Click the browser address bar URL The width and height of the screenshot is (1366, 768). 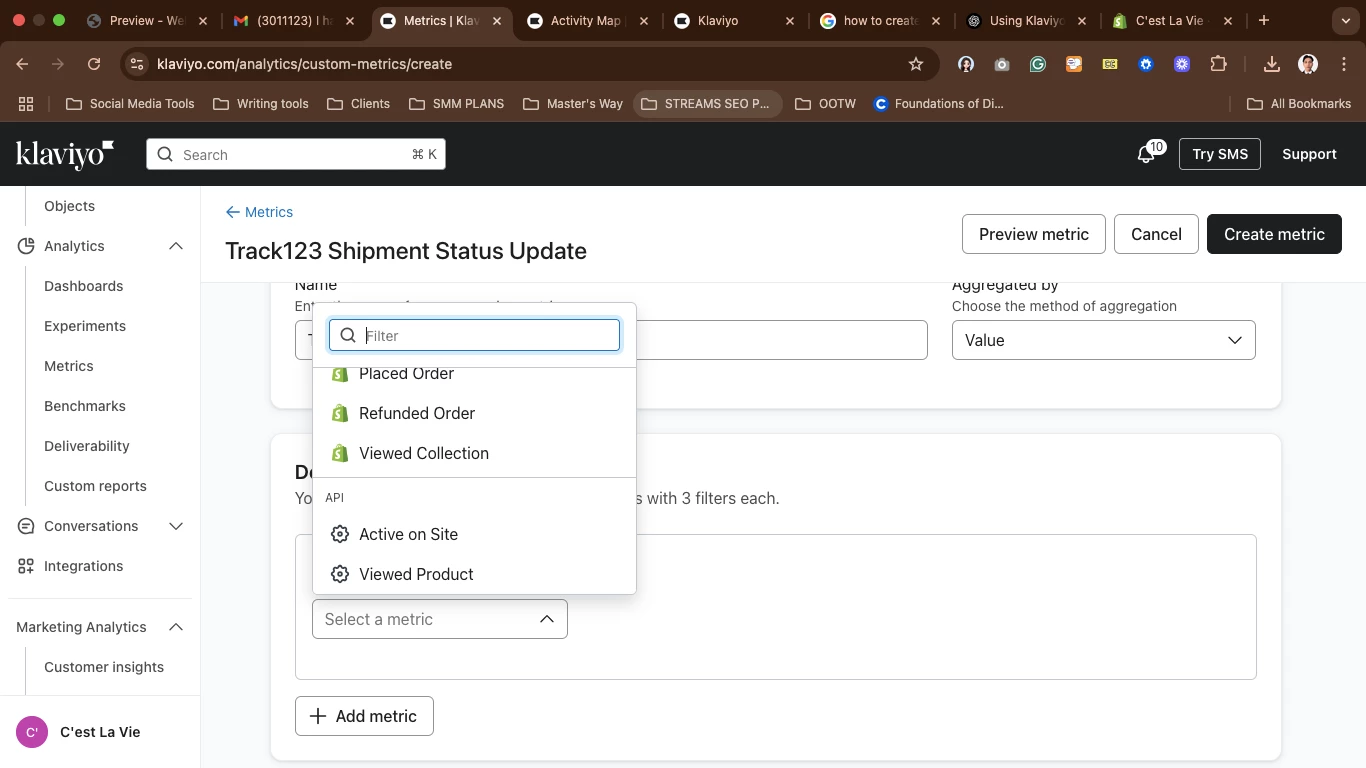(304, 64)
